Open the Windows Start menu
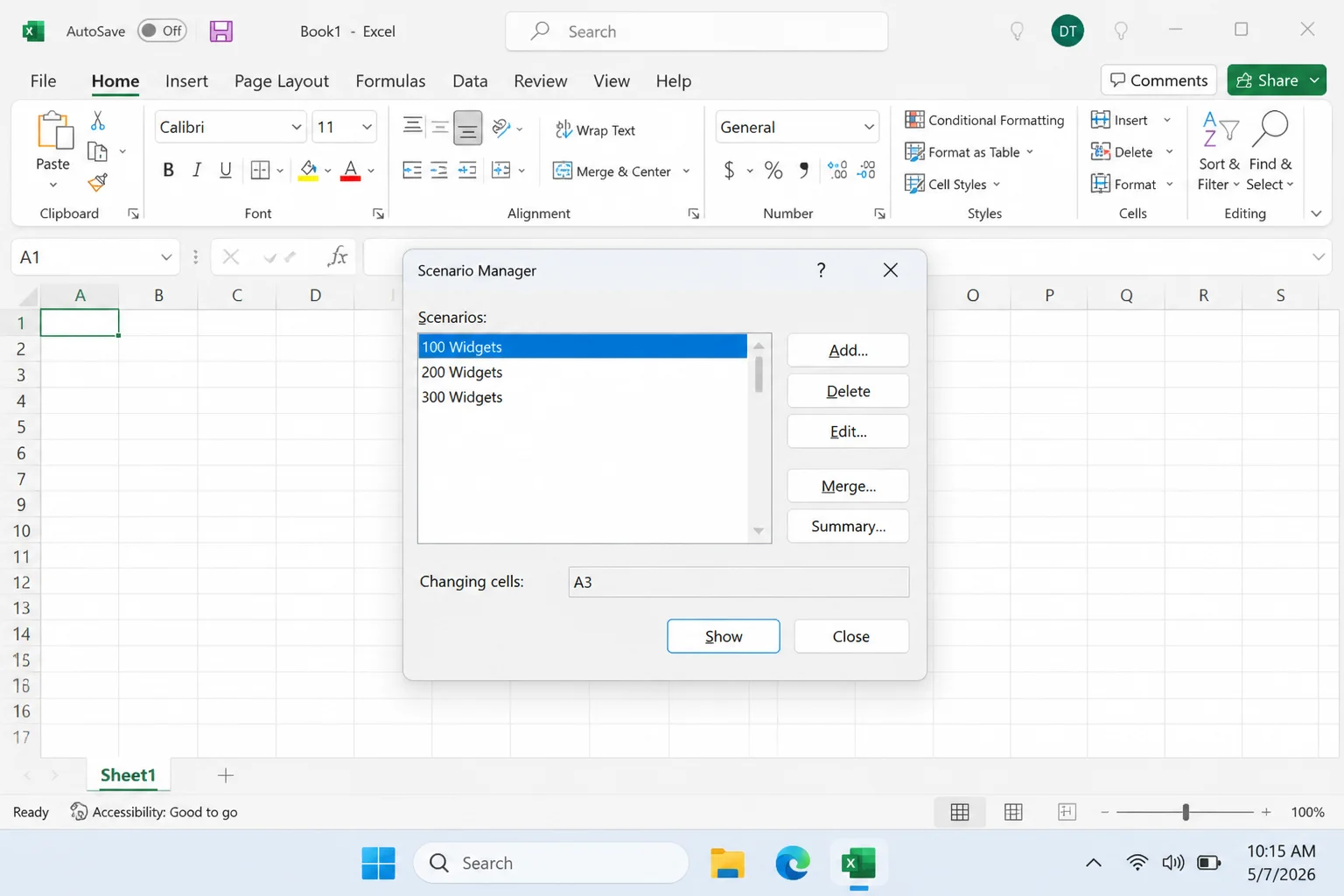Image resolution: width=1344 pixels, height=896 pixels. click(378, 864)
